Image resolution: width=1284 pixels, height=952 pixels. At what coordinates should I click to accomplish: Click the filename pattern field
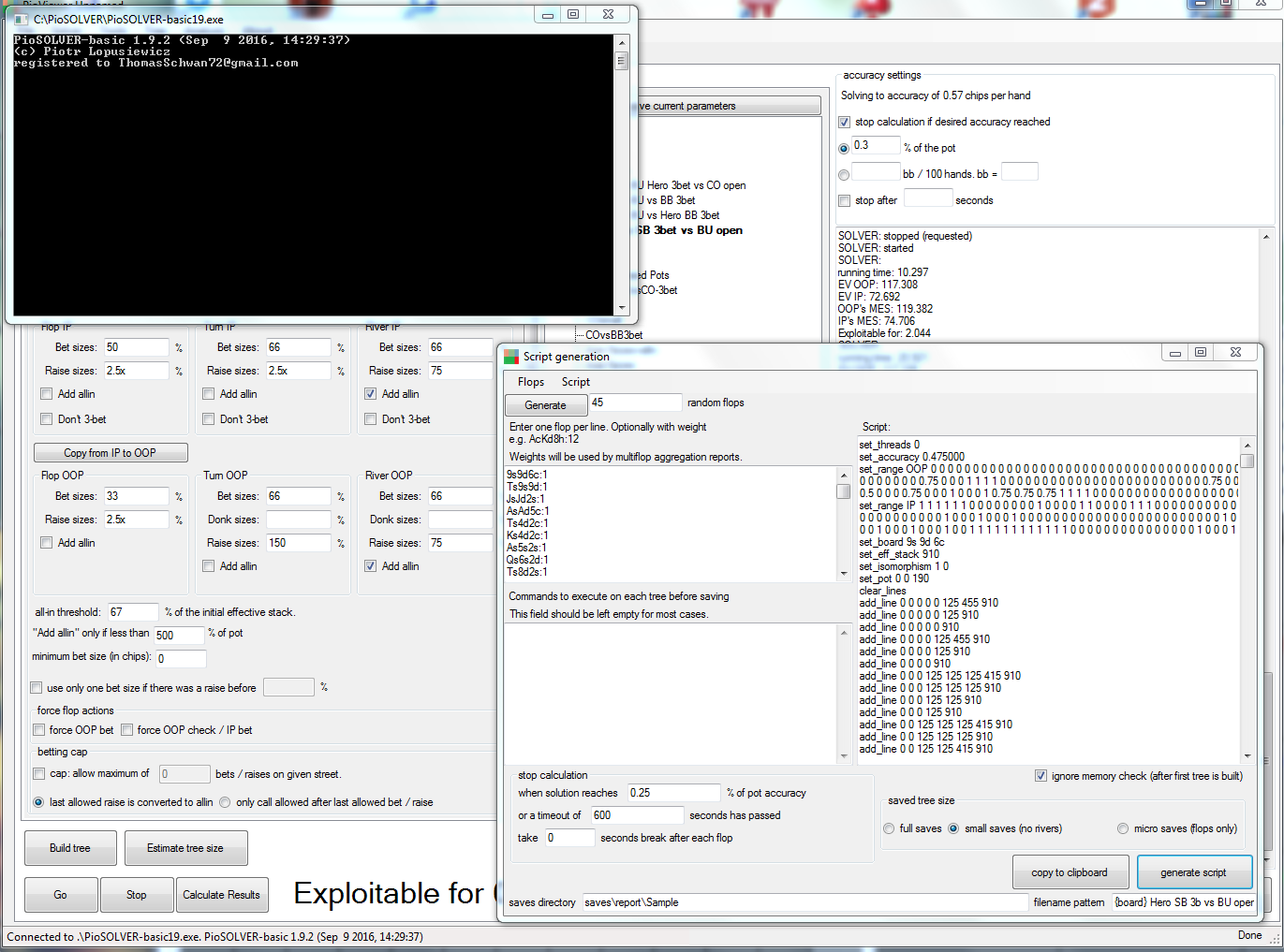[x=1184, y=902]
